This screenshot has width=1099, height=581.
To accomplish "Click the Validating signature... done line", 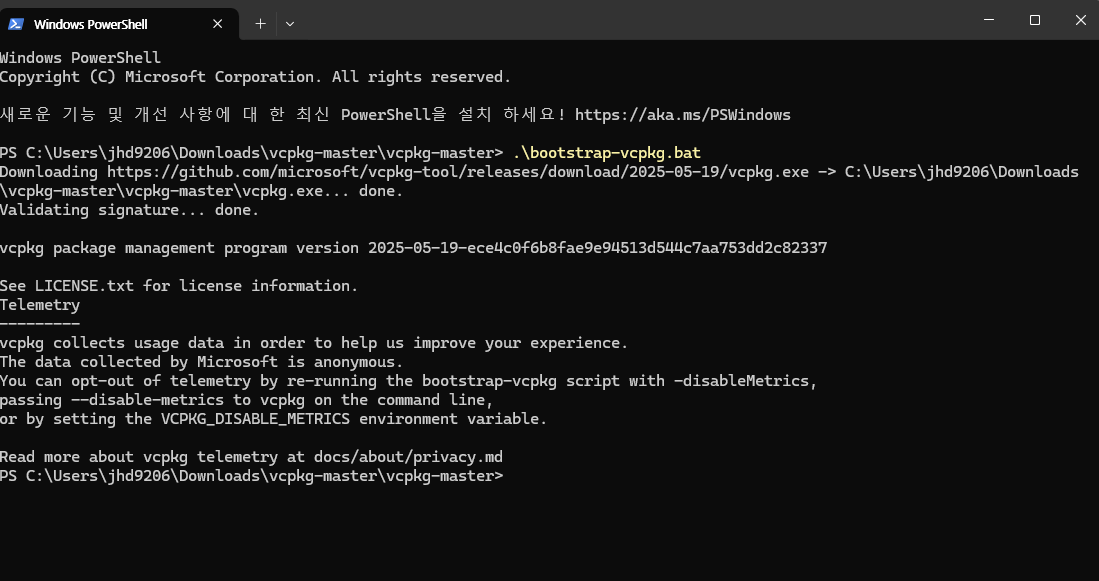I will point(130,210).
